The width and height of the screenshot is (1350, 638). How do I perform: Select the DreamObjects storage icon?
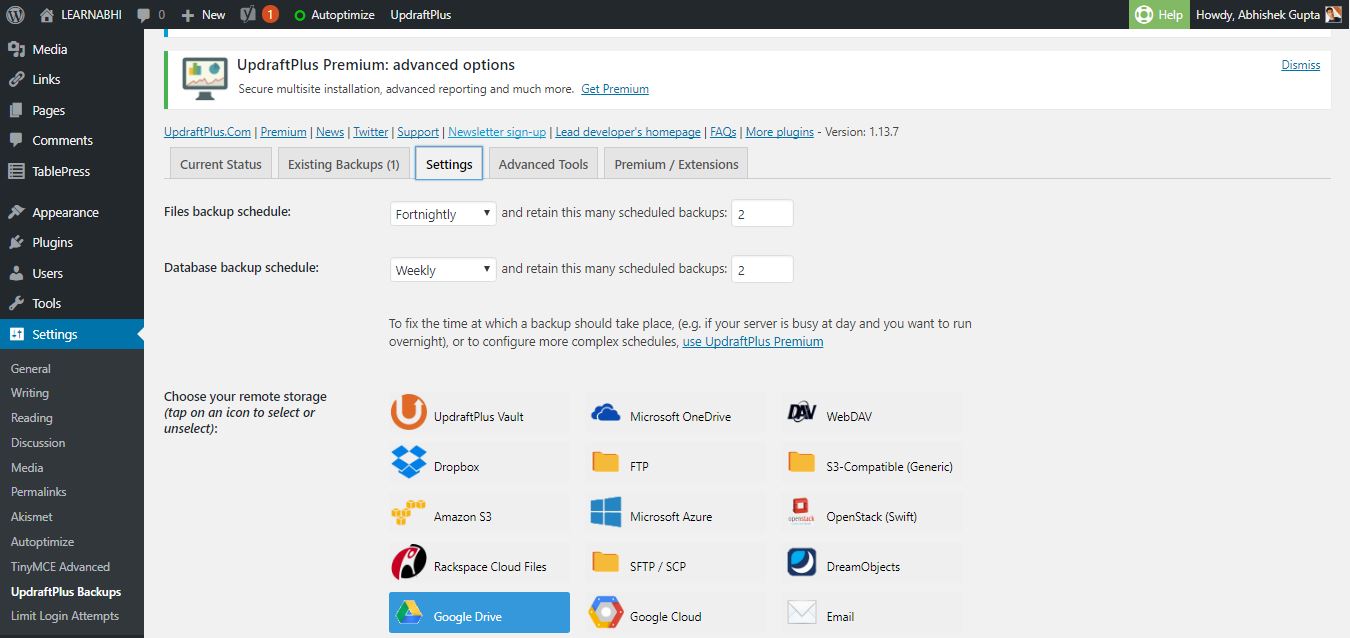tap(802, 563)
